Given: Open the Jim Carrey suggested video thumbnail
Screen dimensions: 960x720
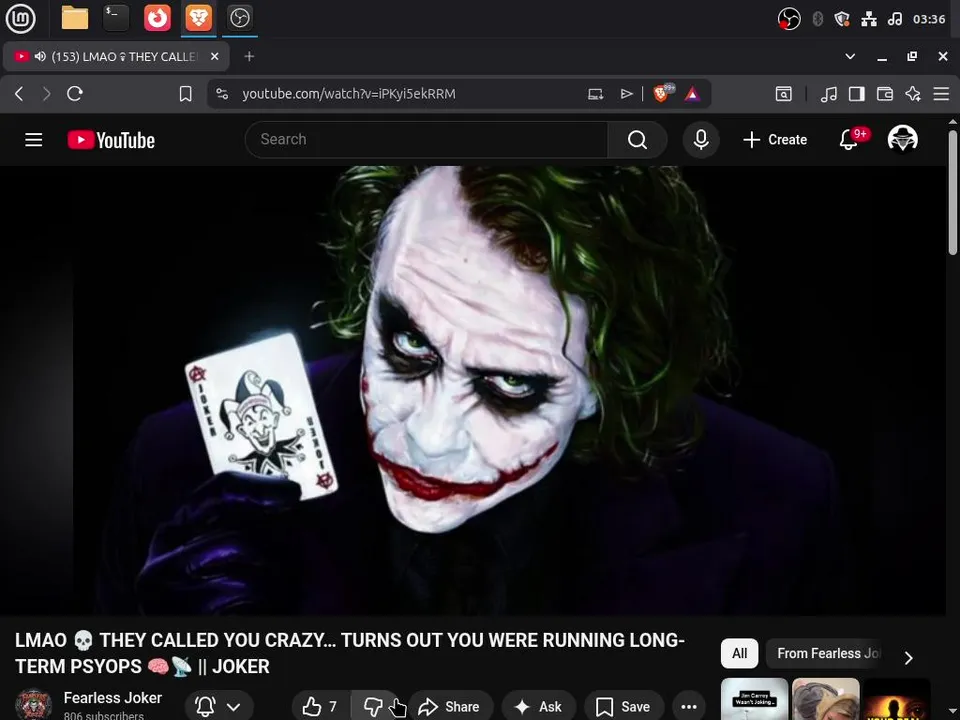Looking at the screenshot, I should tap(754, 699).
